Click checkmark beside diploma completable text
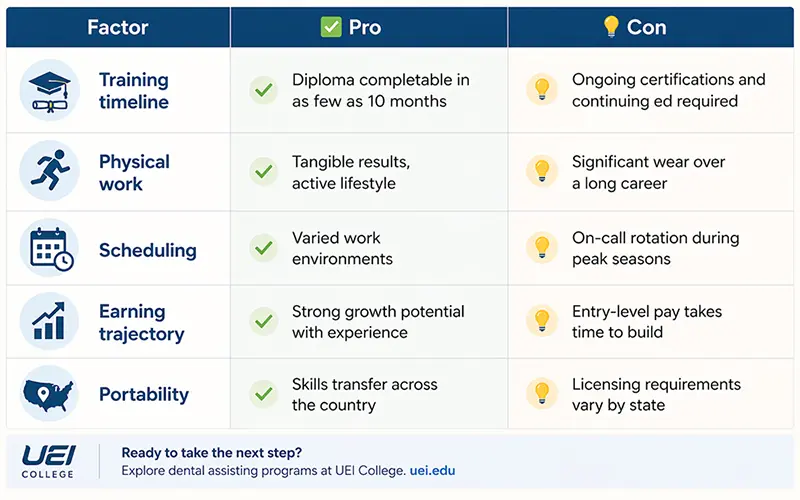800x500 pixels. click(263, 90)
